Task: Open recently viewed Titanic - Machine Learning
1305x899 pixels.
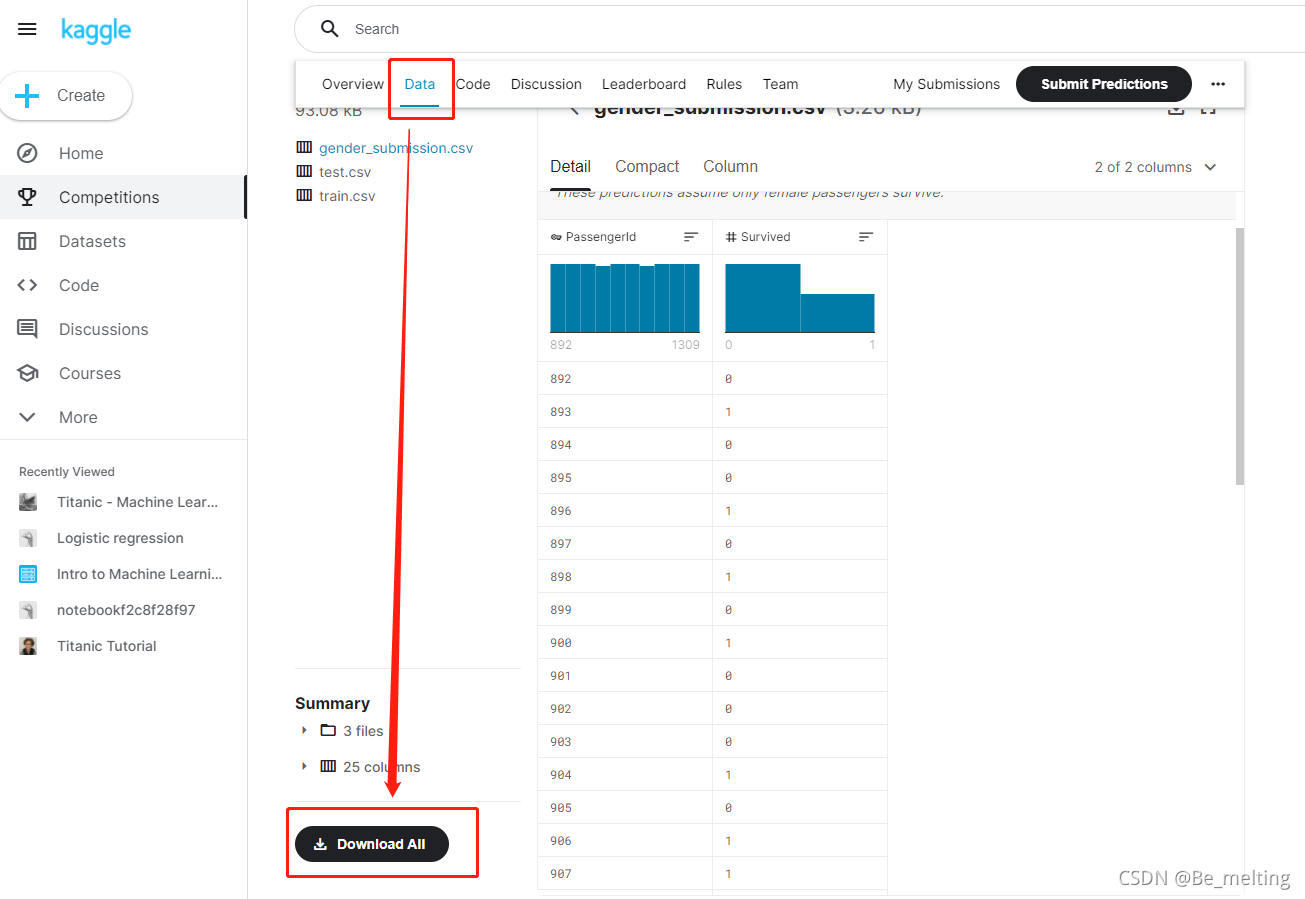Action: [137, 502]
